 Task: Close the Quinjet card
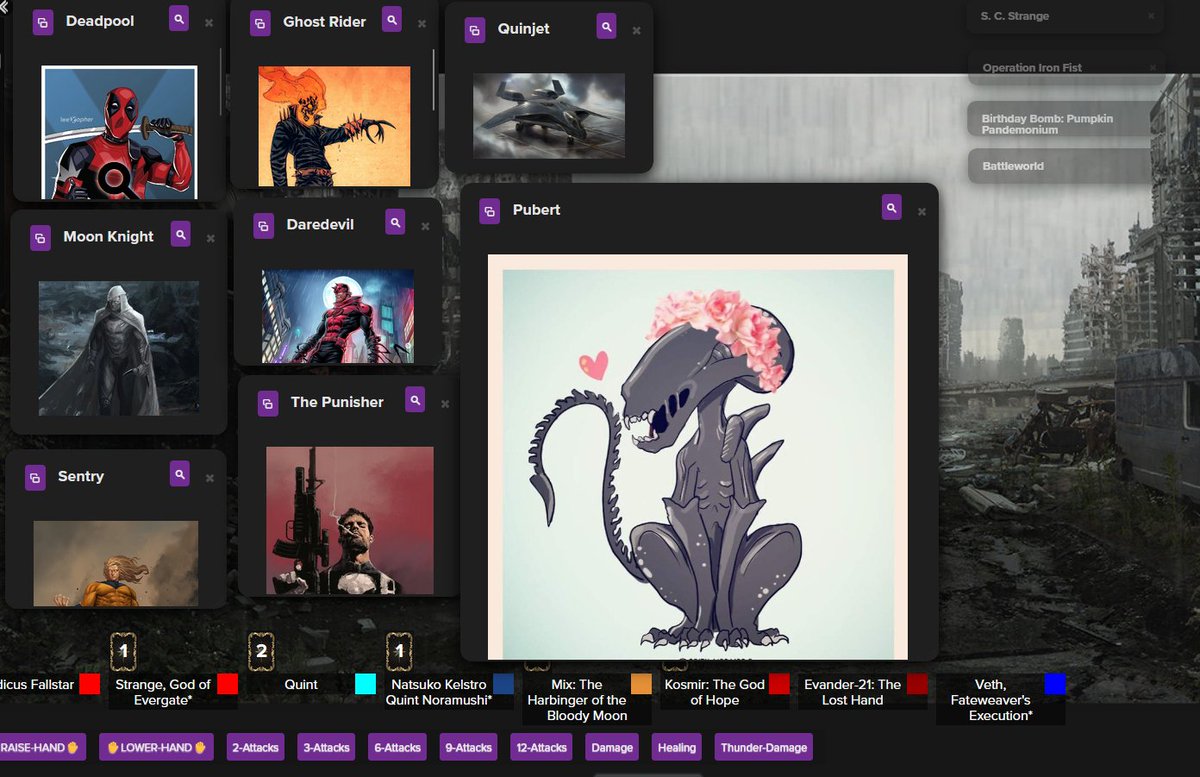click(x=636, y=31)
